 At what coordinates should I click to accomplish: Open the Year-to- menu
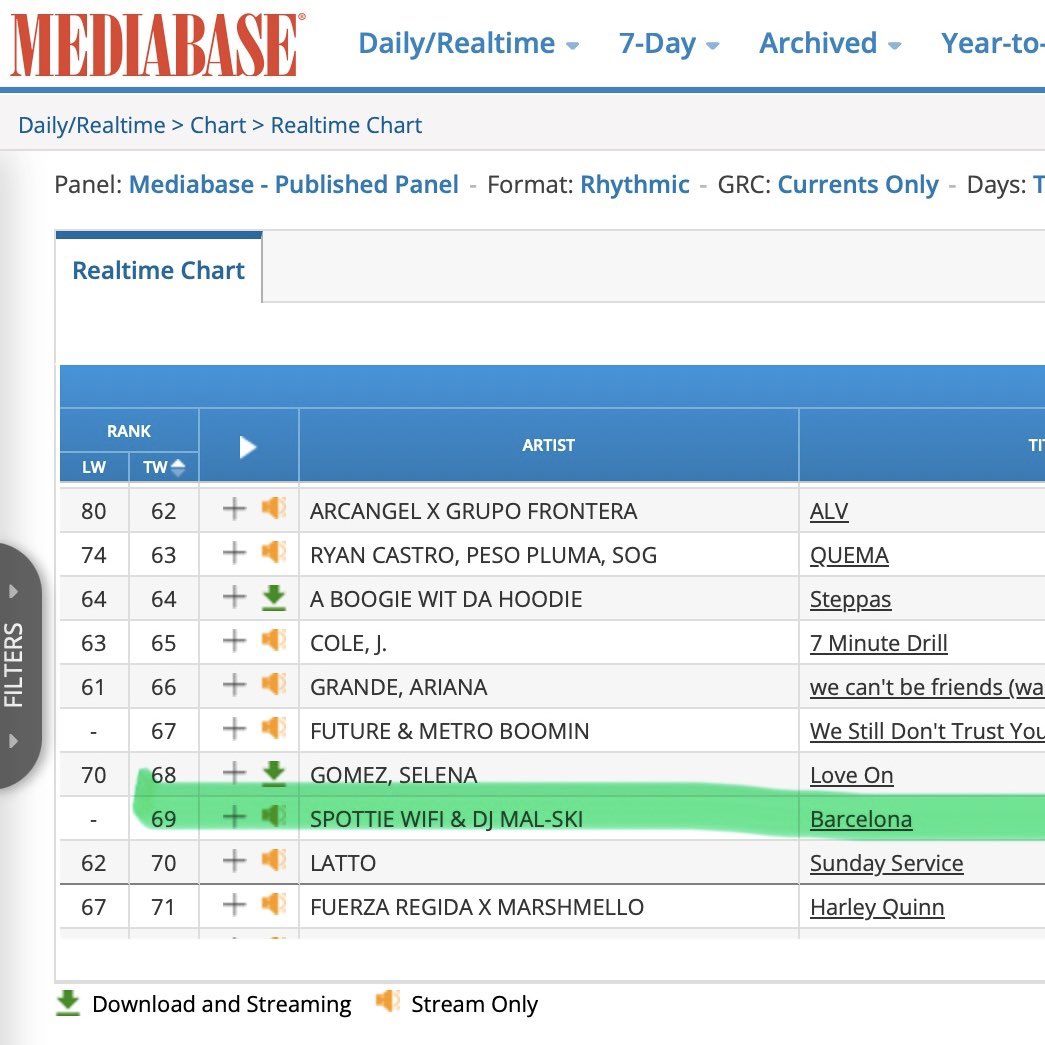992,43
